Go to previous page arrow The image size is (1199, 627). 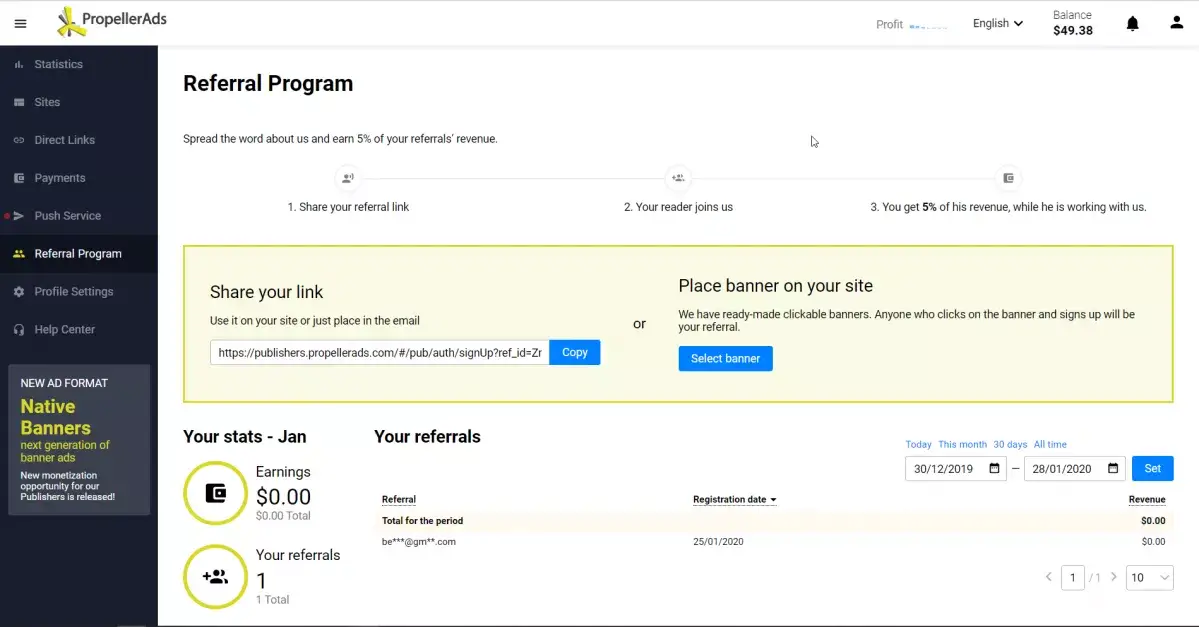click(x=1048, y=577)
